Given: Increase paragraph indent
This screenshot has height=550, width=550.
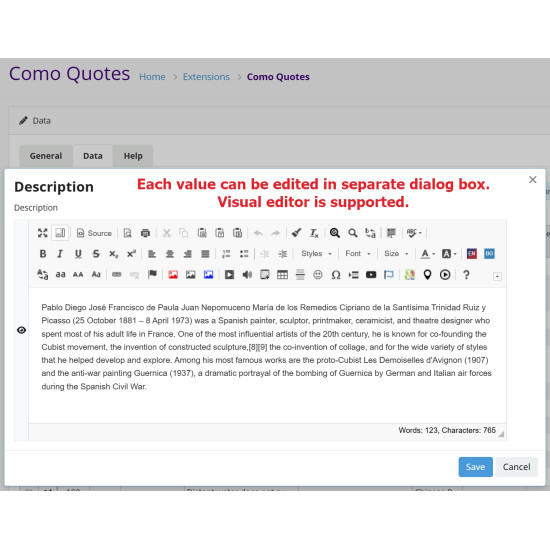Looking at the screenshot, I should 283,254.
